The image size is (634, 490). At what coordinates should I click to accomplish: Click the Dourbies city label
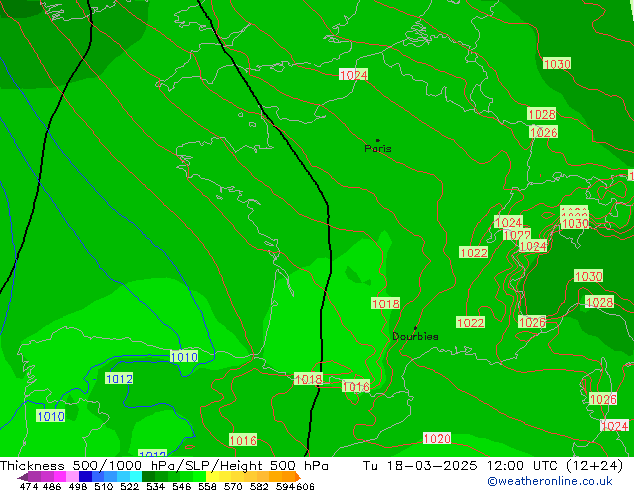click(x=415, y=336)
